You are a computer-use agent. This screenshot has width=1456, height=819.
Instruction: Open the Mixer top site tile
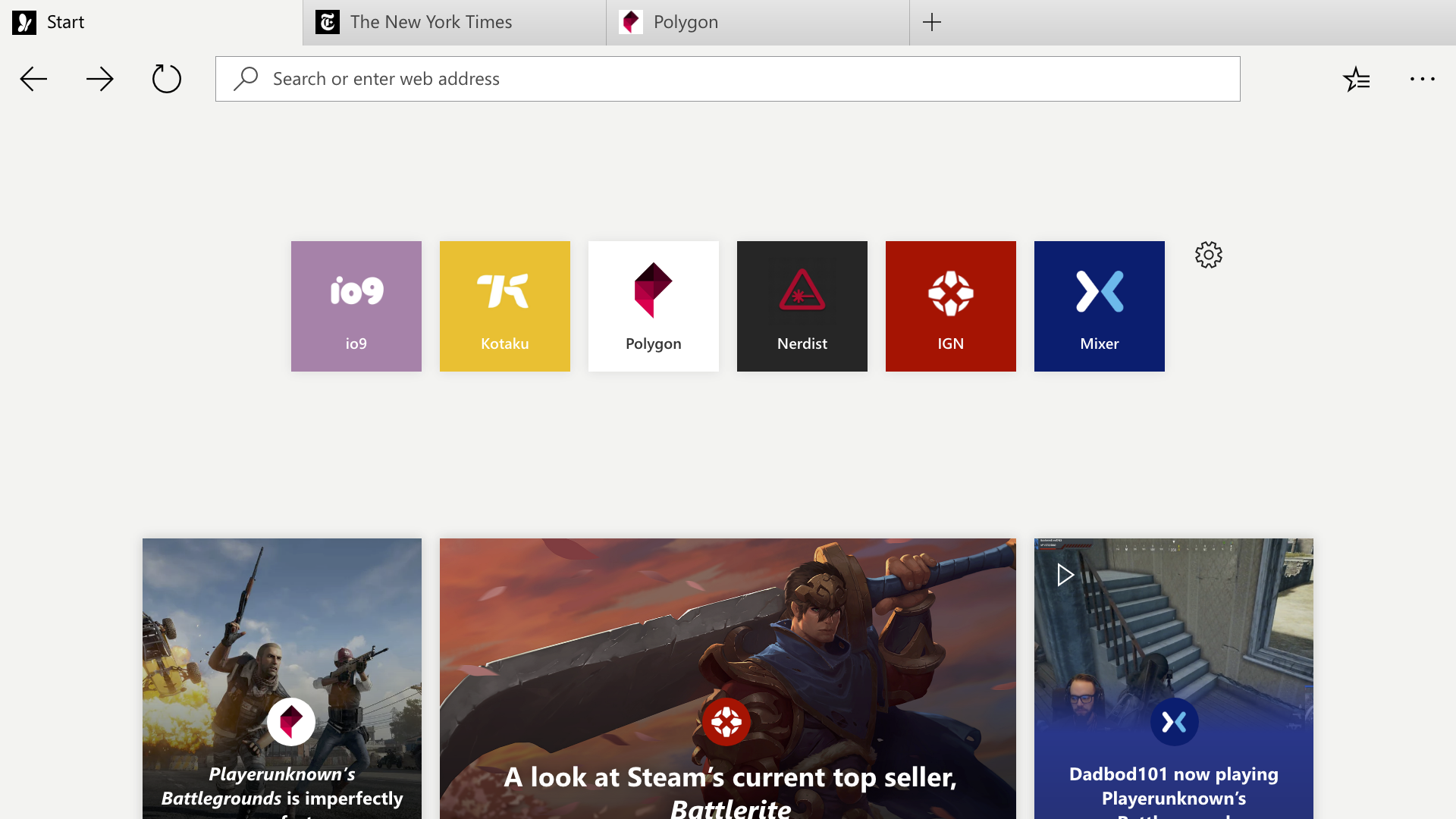pyautogui.click(x=1100, y=306)
